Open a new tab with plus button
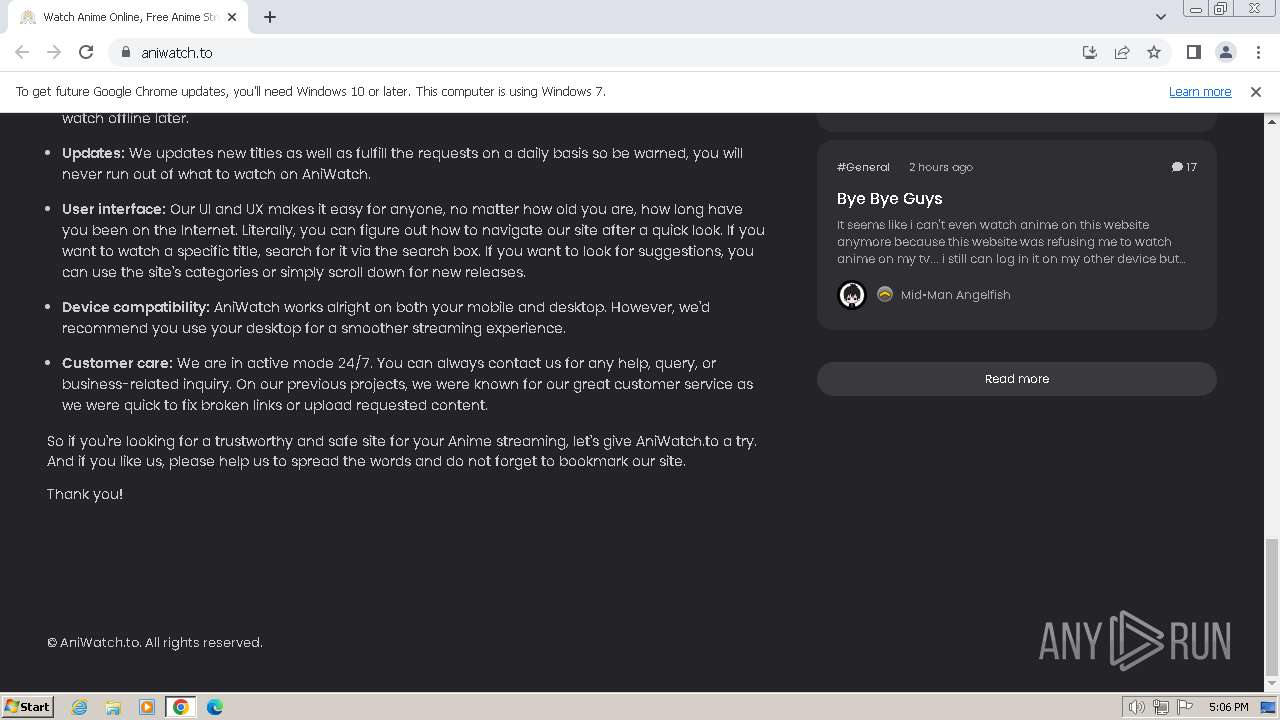This screenshot has width=1280, height=720. point(270,17)
